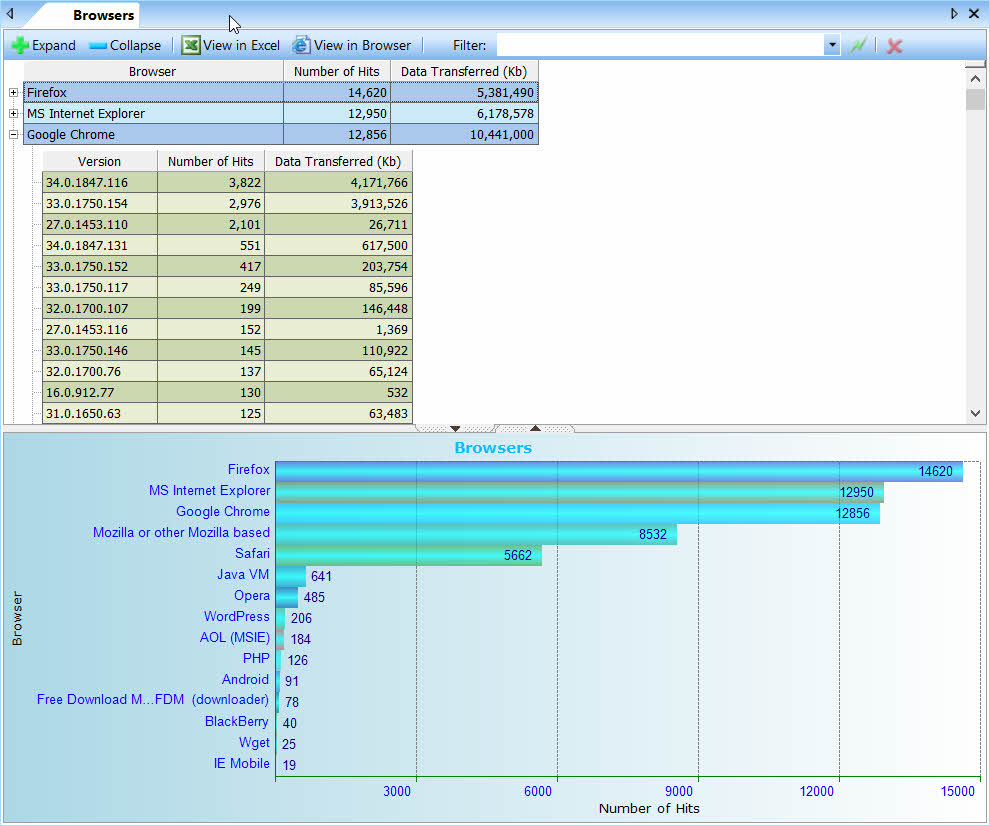Select version 27.0.1453.116 row
Screen dimensions: 990x826
coord(227,329)
